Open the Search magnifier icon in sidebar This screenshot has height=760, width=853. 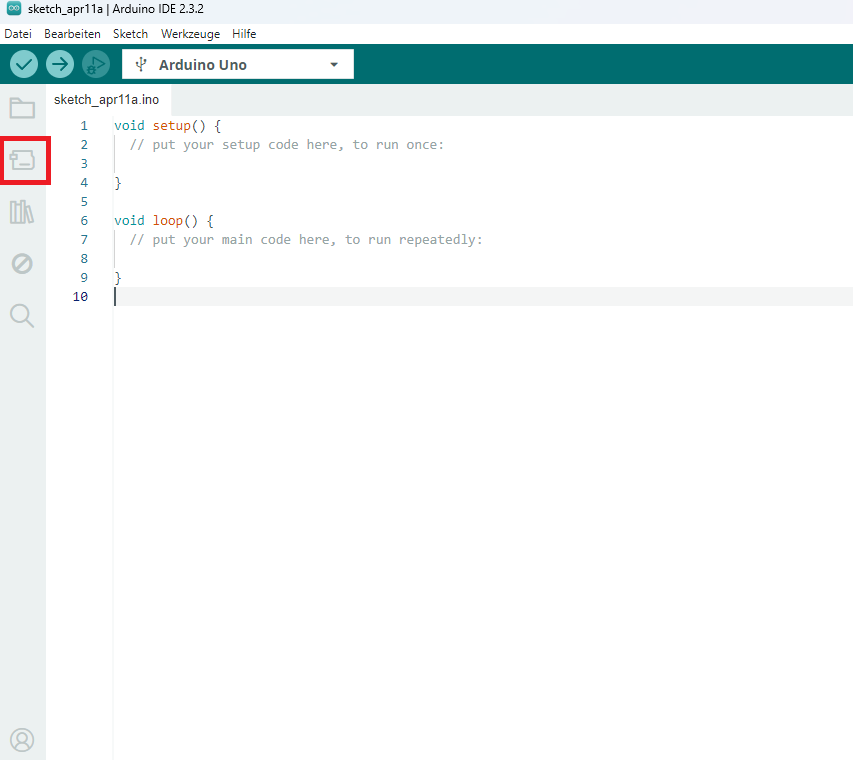(22, 316)
